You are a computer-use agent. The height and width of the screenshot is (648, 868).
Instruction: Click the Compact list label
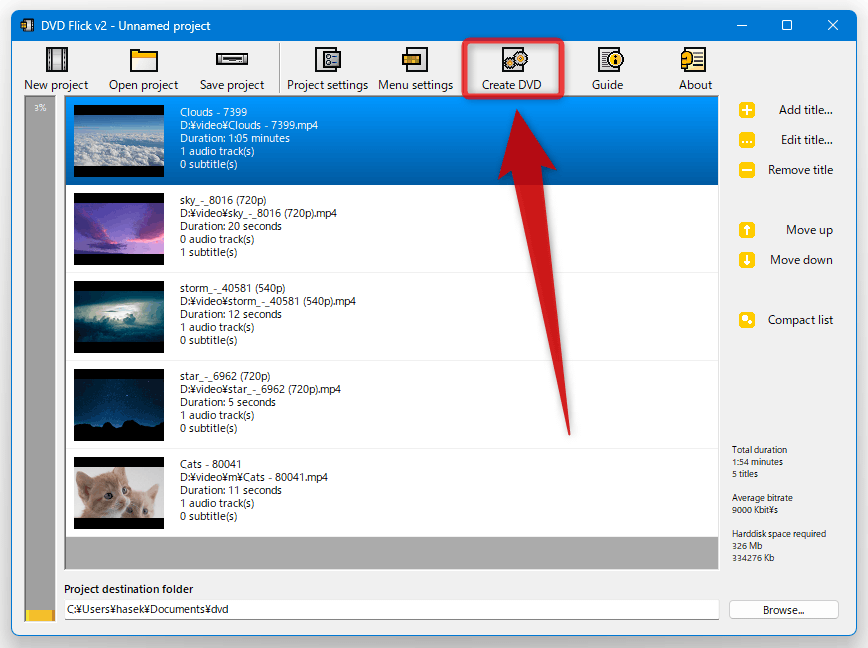pos(800,320)
